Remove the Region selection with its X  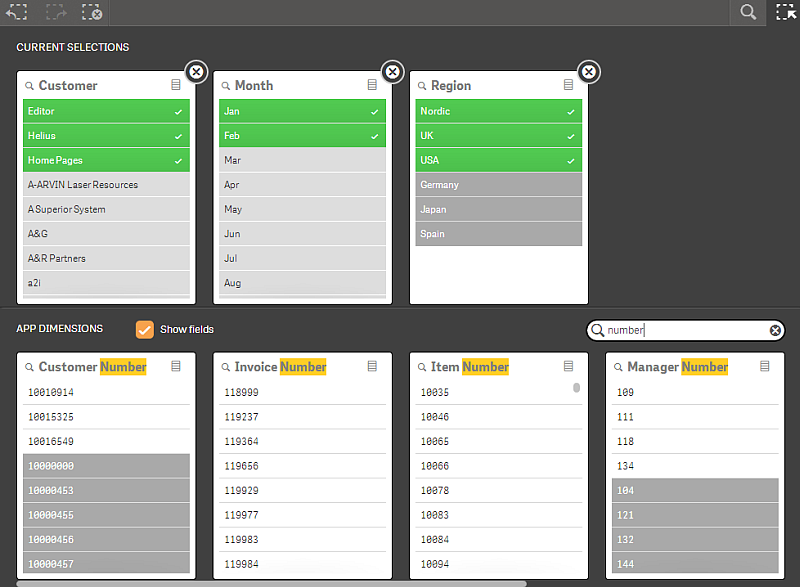click(x=589, y=72)
